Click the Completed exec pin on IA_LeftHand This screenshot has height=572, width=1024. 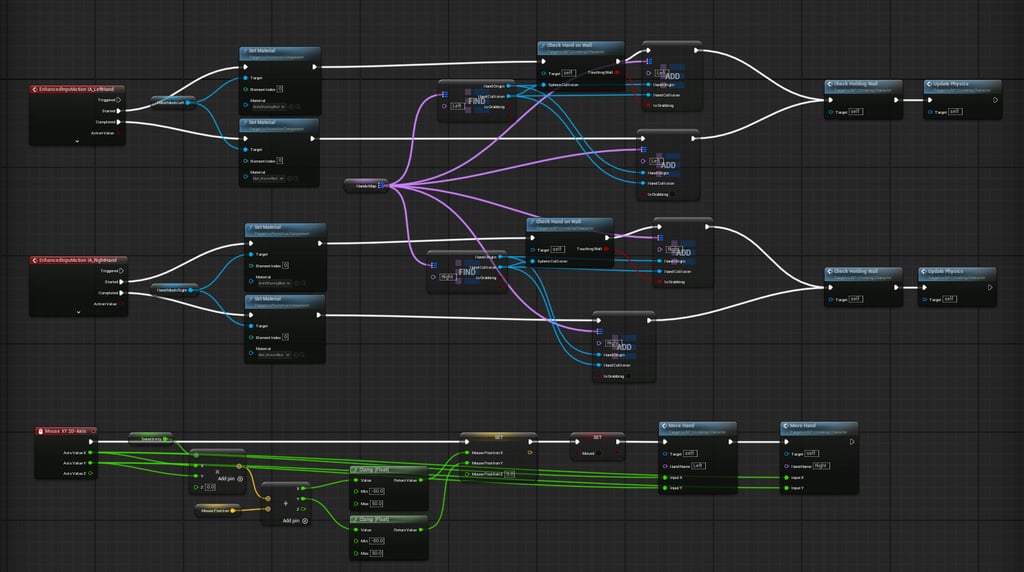click(118, 122)
